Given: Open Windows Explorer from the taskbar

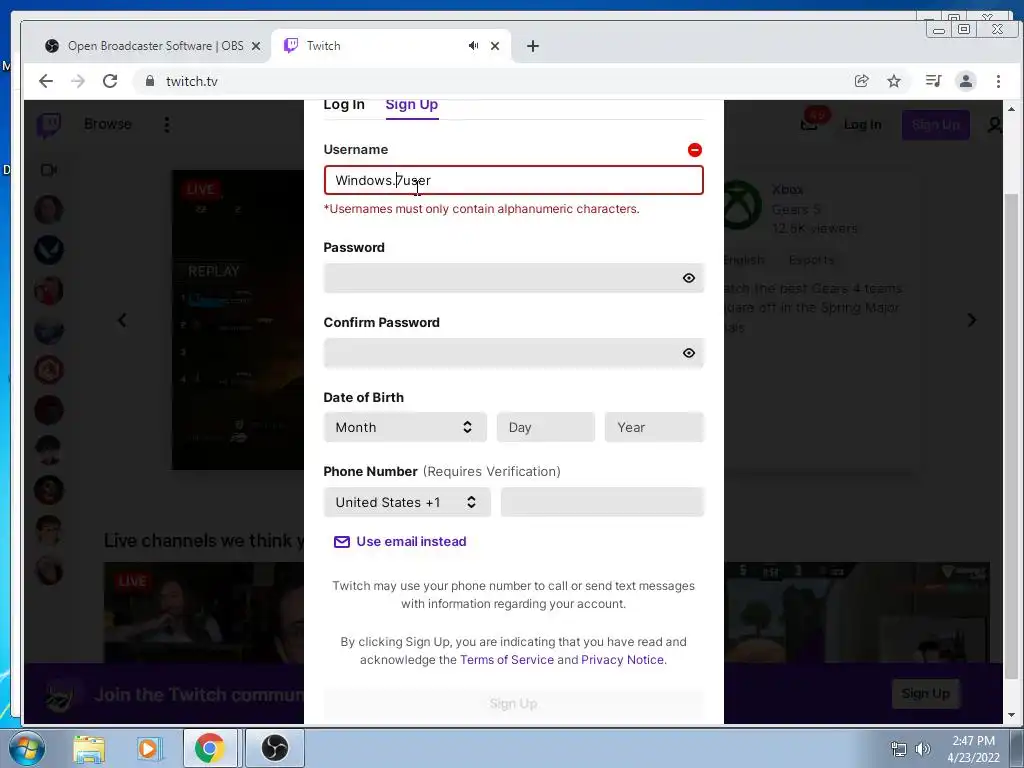Looking at the screenshot, I should (x=89, y=748).
